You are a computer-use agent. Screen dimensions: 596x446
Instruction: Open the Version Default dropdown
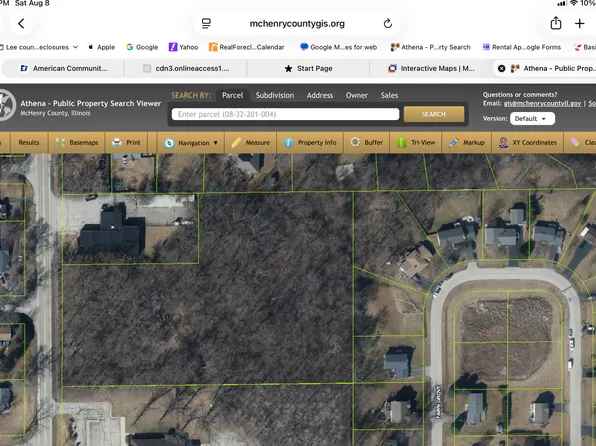(x=532, y=119)
